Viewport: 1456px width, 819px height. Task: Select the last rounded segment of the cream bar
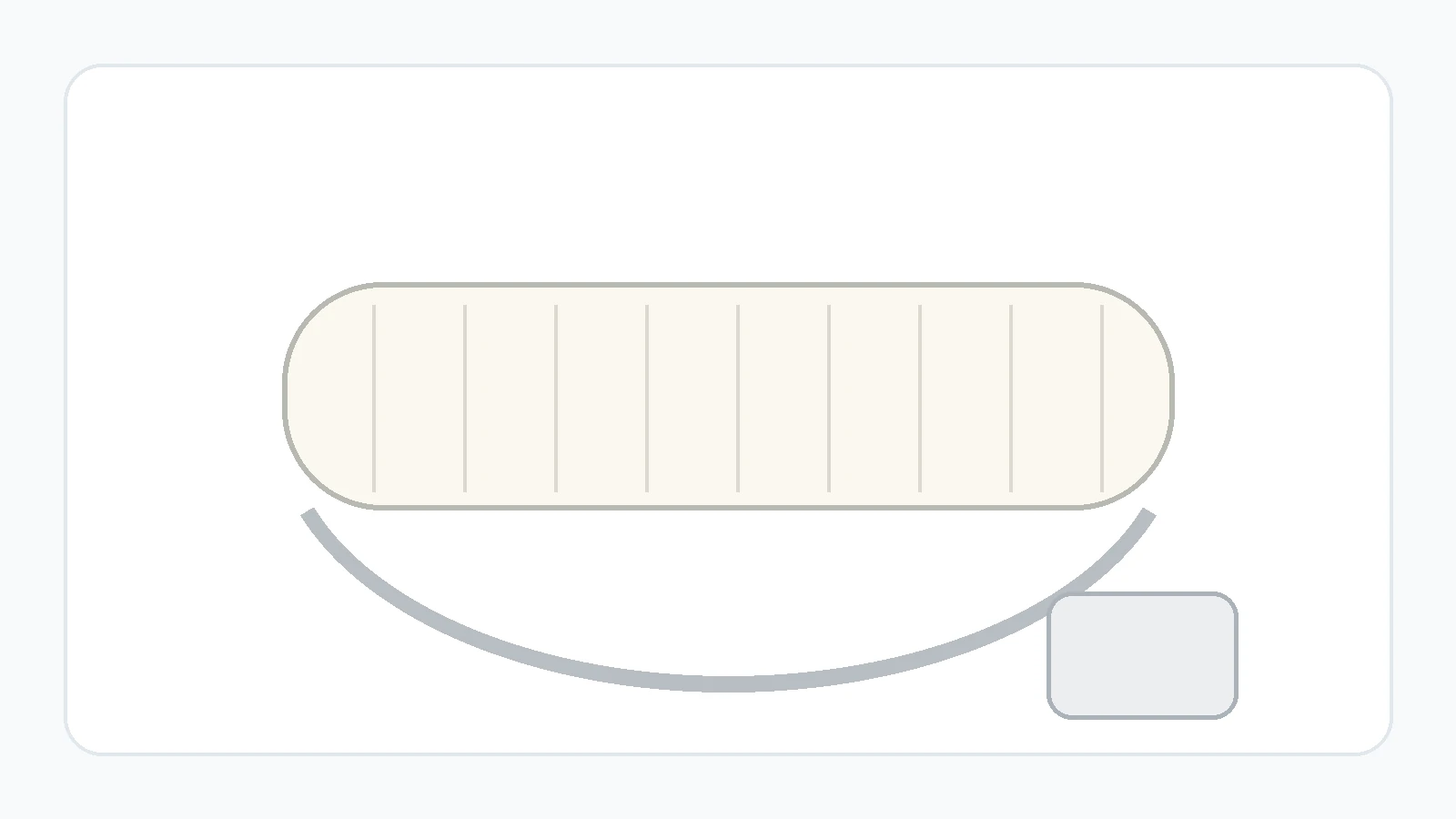(x=1137, y=396)
